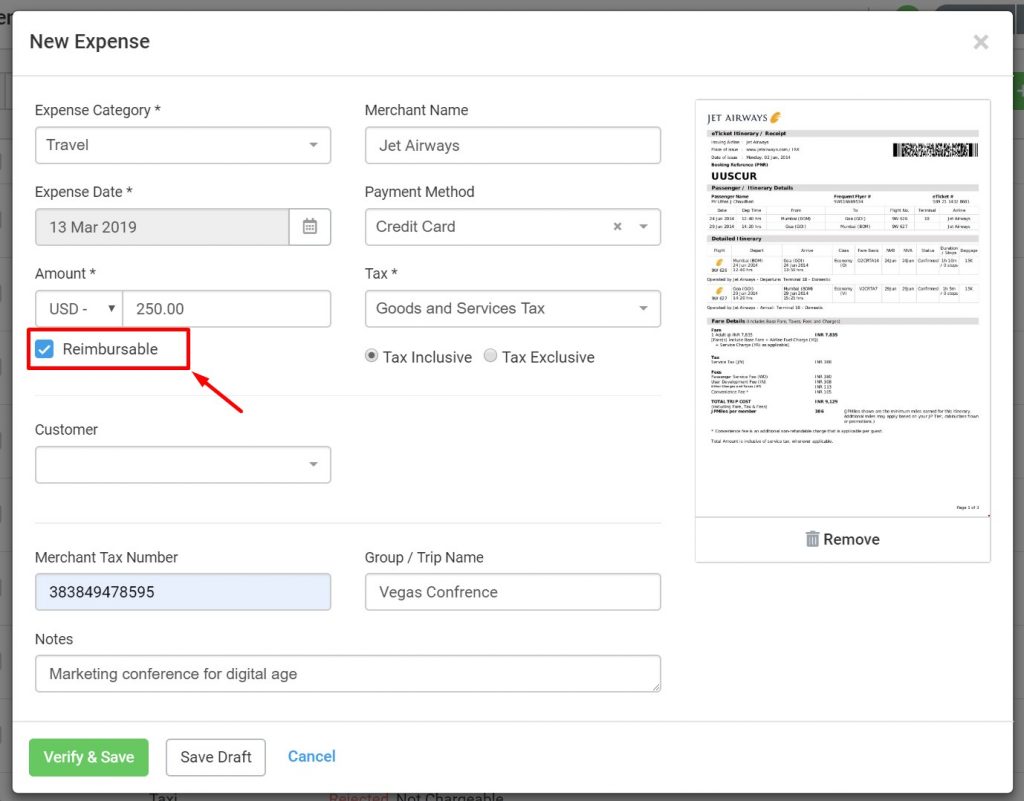This screenshot has width=1024, height=801.
Task: Select the Tax Inclusive option
Action: (370, 356)
